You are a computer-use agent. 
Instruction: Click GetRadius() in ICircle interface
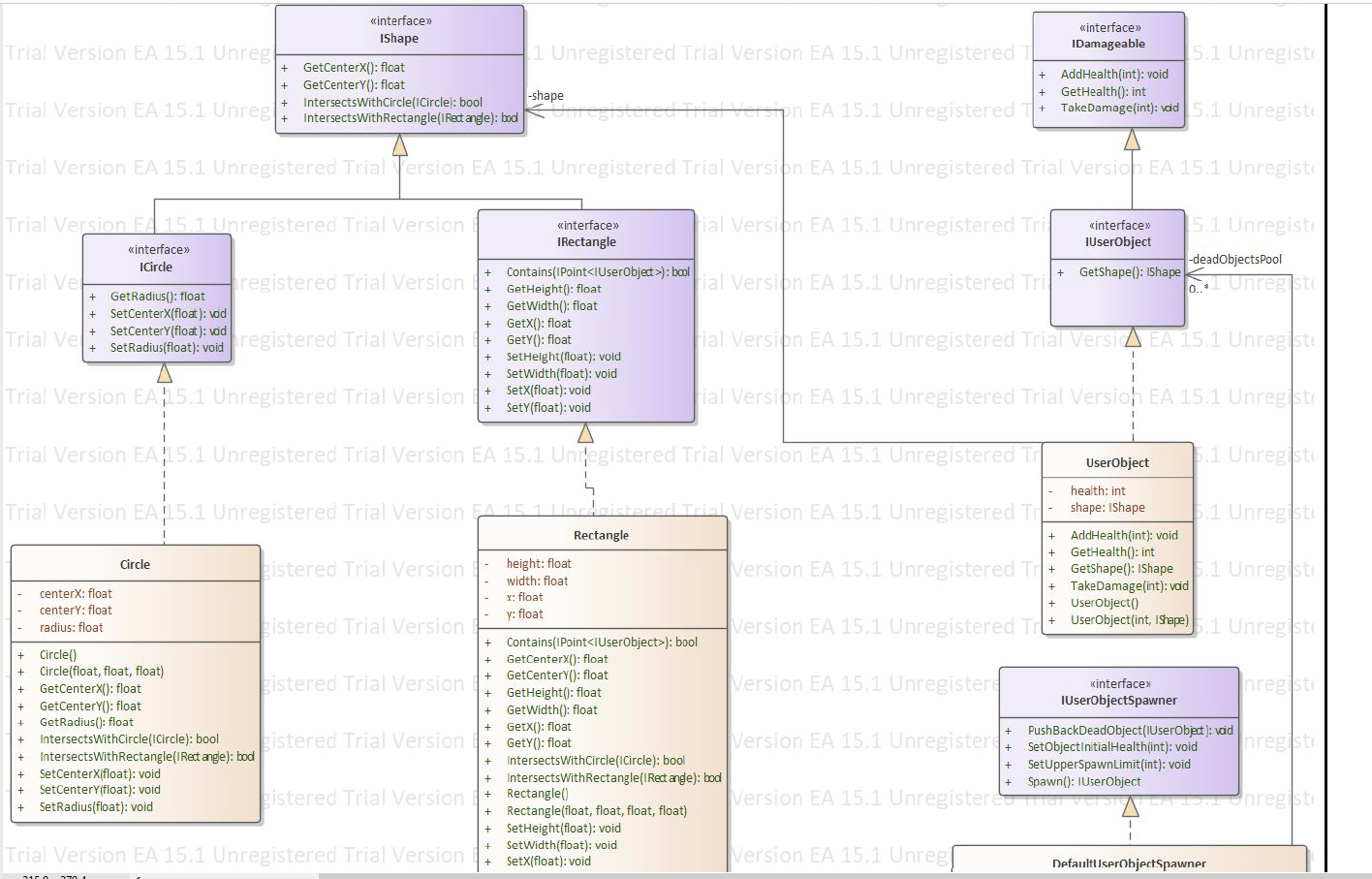tap(157, 297)
